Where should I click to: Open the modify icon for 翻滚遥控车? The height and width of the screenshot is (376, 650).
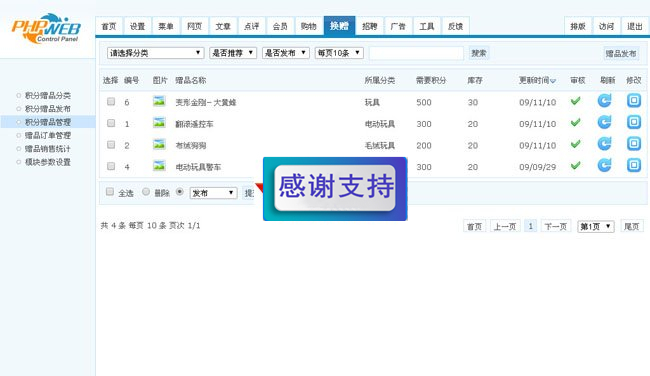[x=634, y=122]
